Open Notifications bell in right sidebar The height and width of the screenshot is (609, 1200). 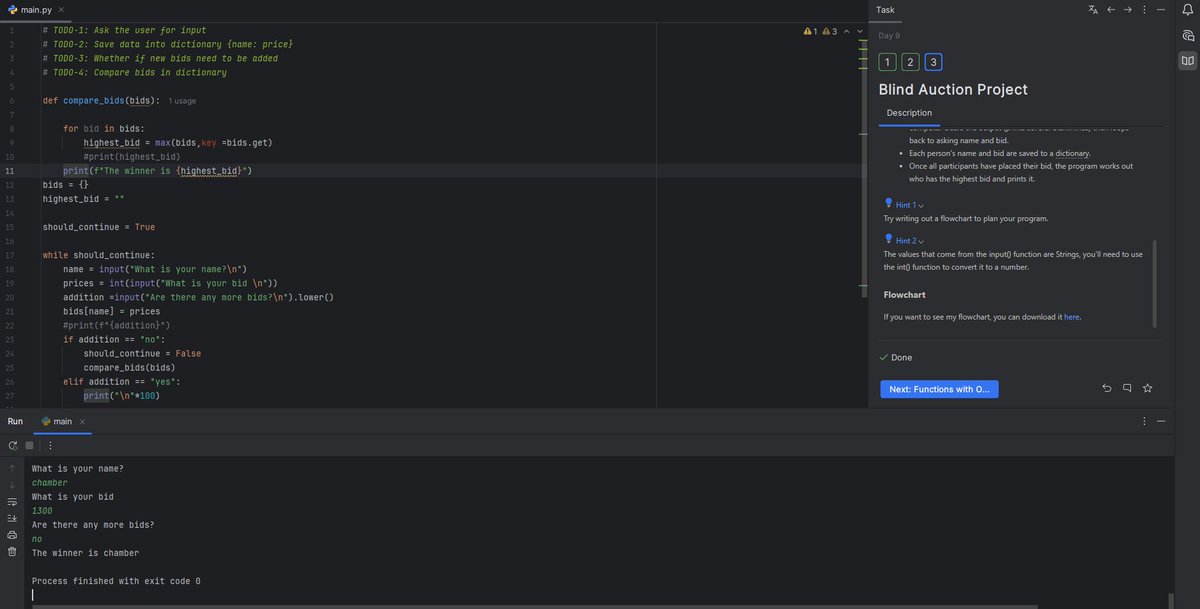click(1188, 10)
